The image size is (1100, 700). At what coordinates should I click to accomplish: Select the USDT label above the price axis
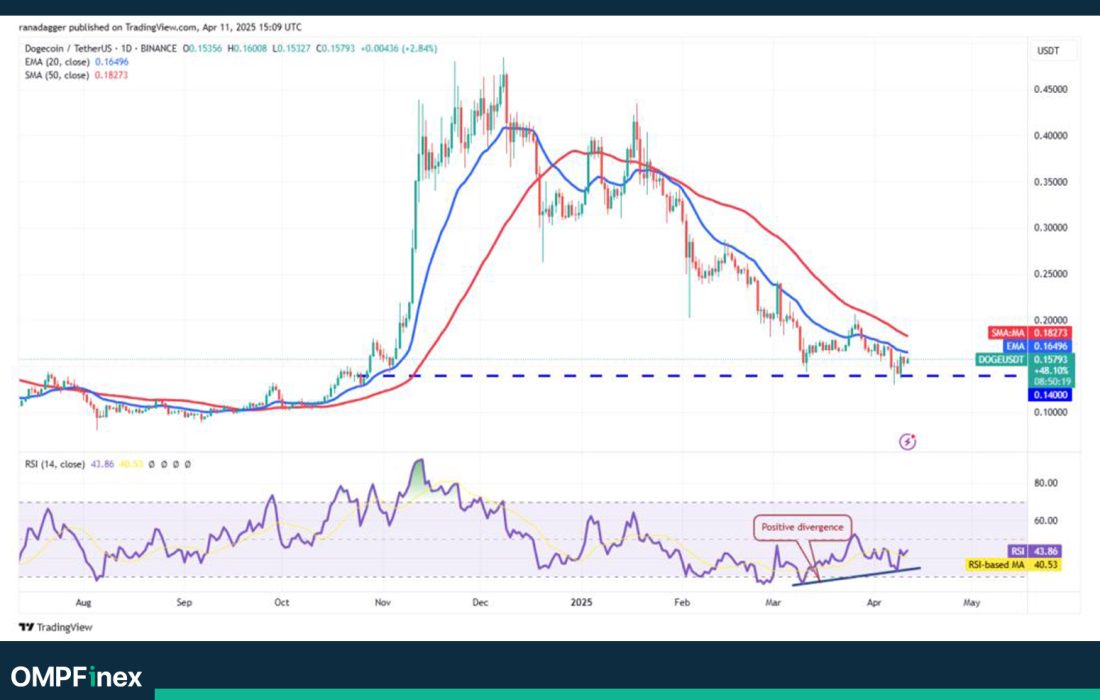(1048, 50)
